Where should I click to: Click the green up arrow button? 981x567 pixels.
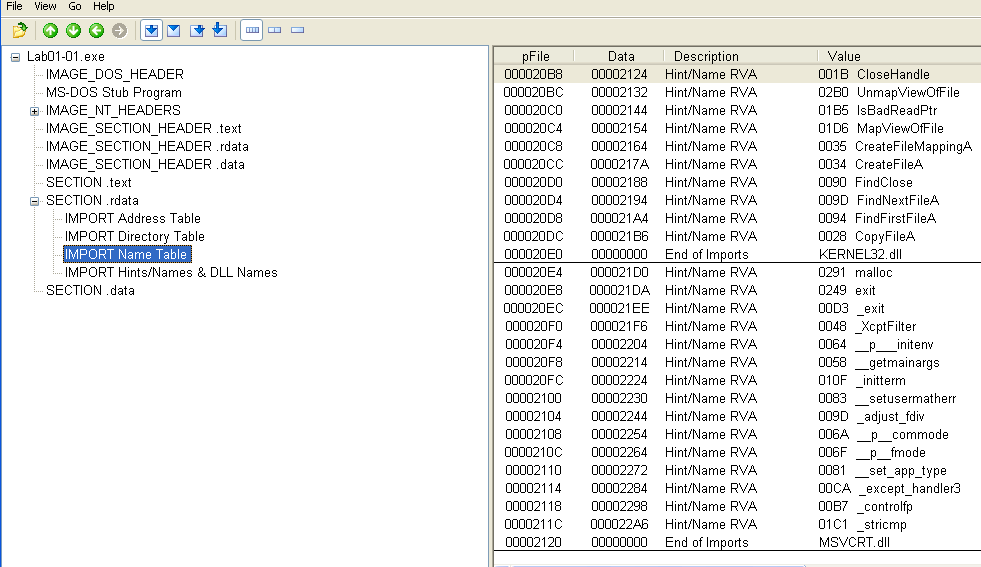50,30
